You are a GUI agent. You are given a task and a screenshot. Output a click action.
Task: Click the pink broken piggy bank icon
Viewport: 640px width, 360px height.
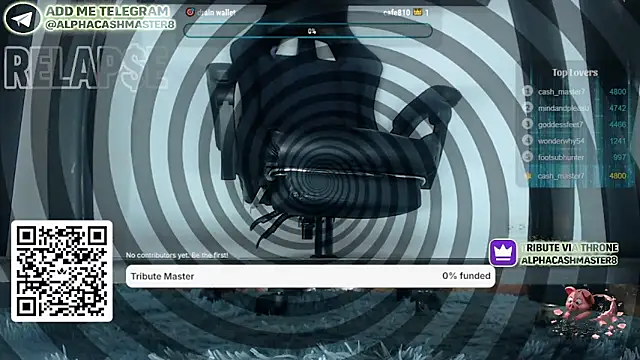point(588,312)
